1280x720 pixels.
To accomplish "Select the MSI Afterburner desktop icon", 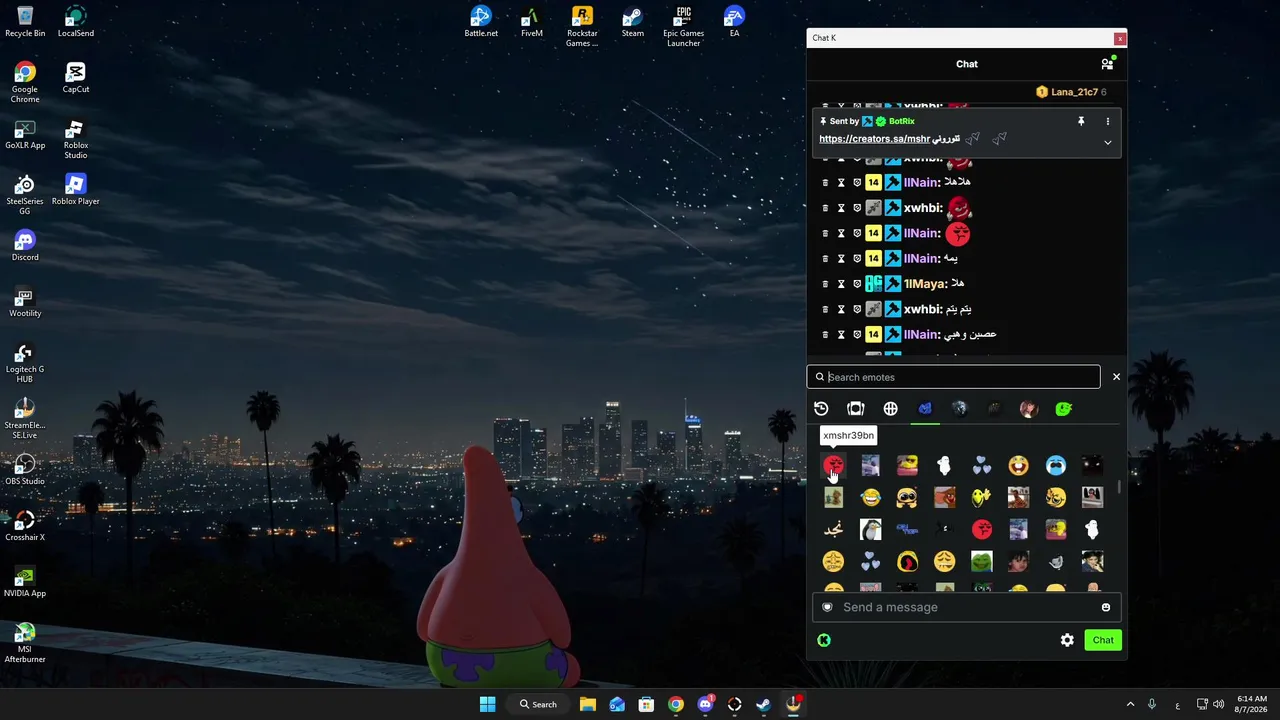I will (25, 642).
